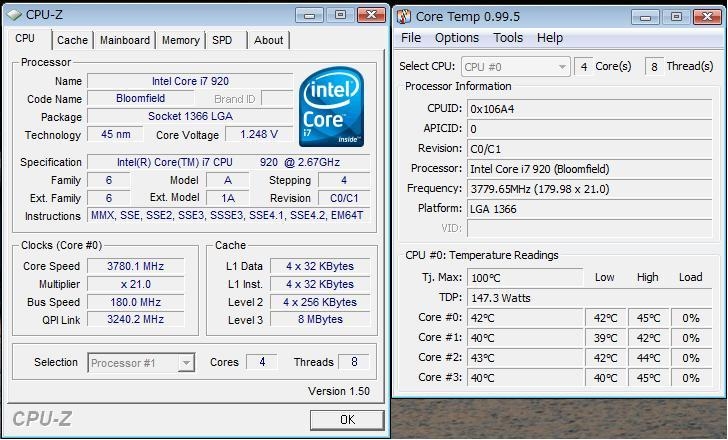Open the Options menu in Core Temp

[457, 38]
